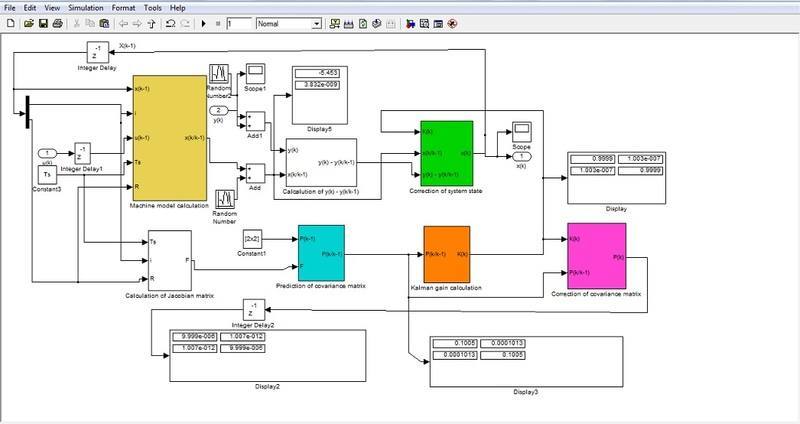Screen dimensions: 800x424
Task: Print the model using the printer icon
Action: pyautogui.click(x=57, y=22)
